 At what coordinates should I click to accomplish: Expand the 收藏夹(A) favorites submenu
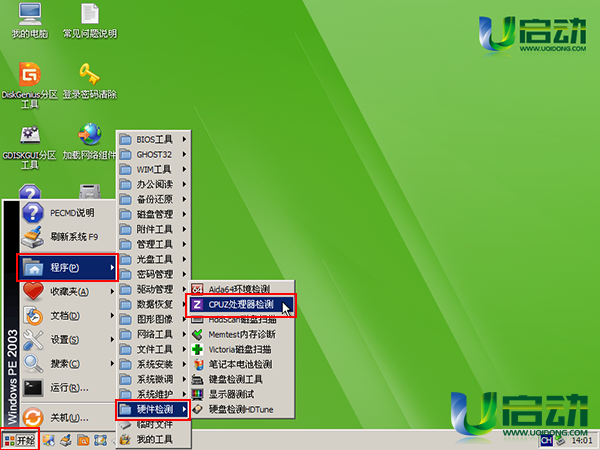(68, 292)
